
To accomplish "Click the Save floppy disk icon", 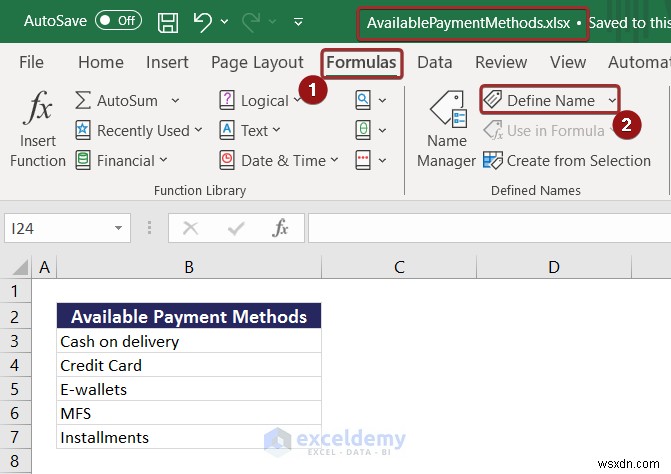I will 168,22.
